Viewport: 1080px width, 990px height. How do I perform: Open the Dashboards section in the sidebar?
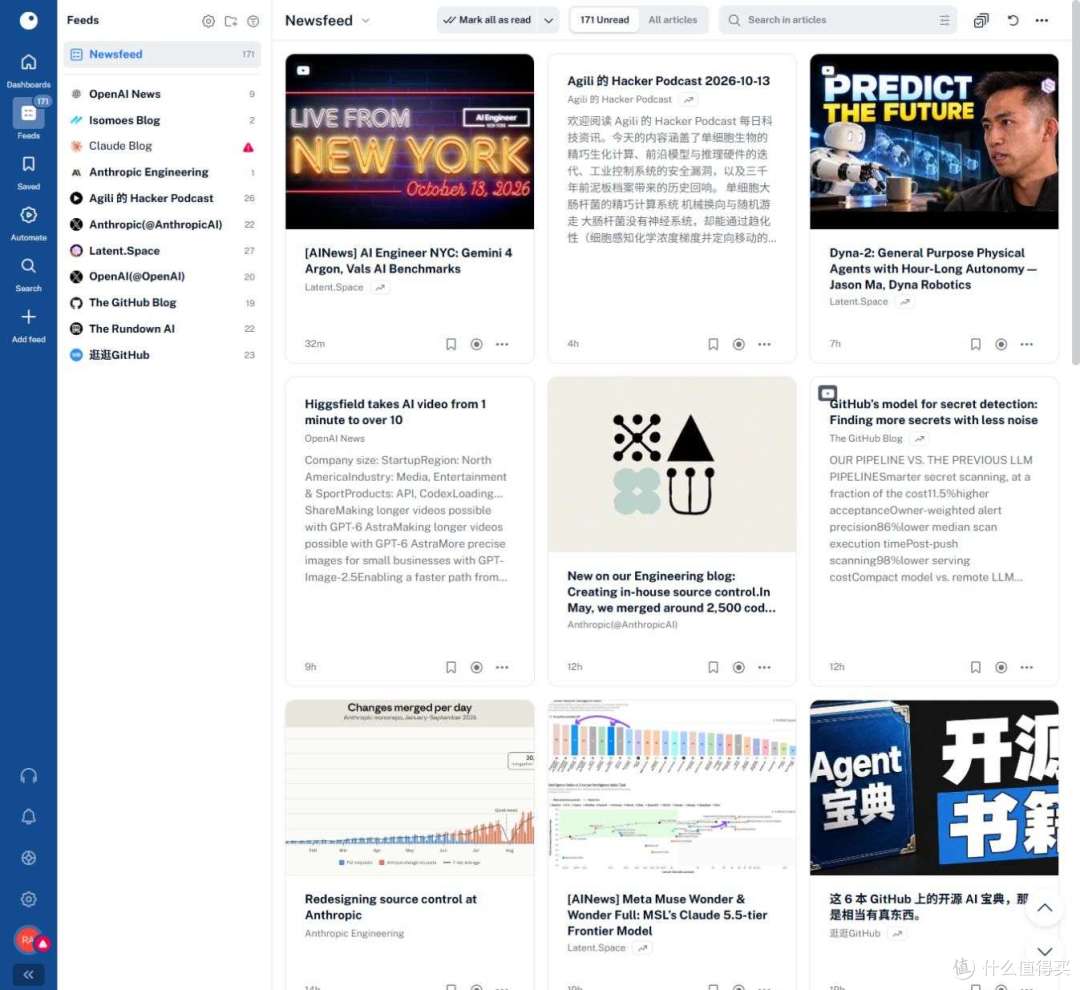tap(28, 70)
